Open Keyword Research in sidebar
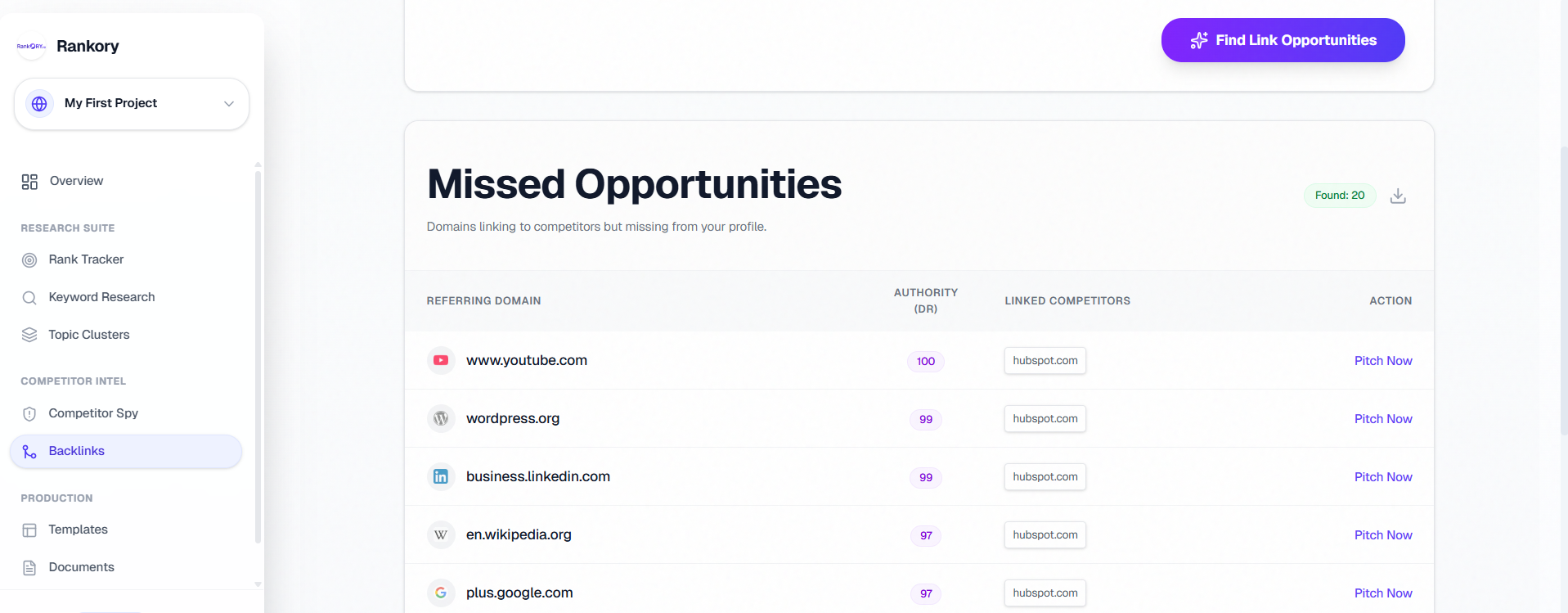Image resolution: width=1568 pixels, height=613 pixels. pos(101,297)
